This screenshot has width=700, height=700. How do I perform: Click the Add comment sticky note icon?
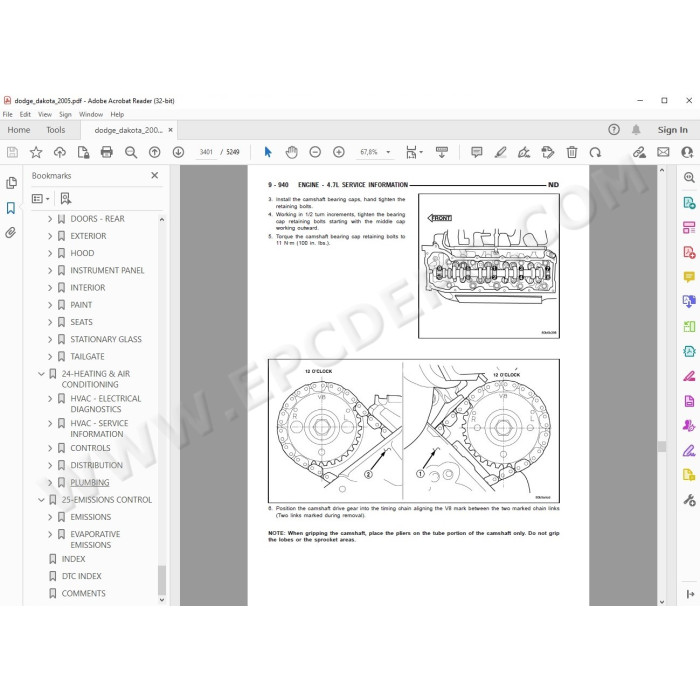pos(477,152)
